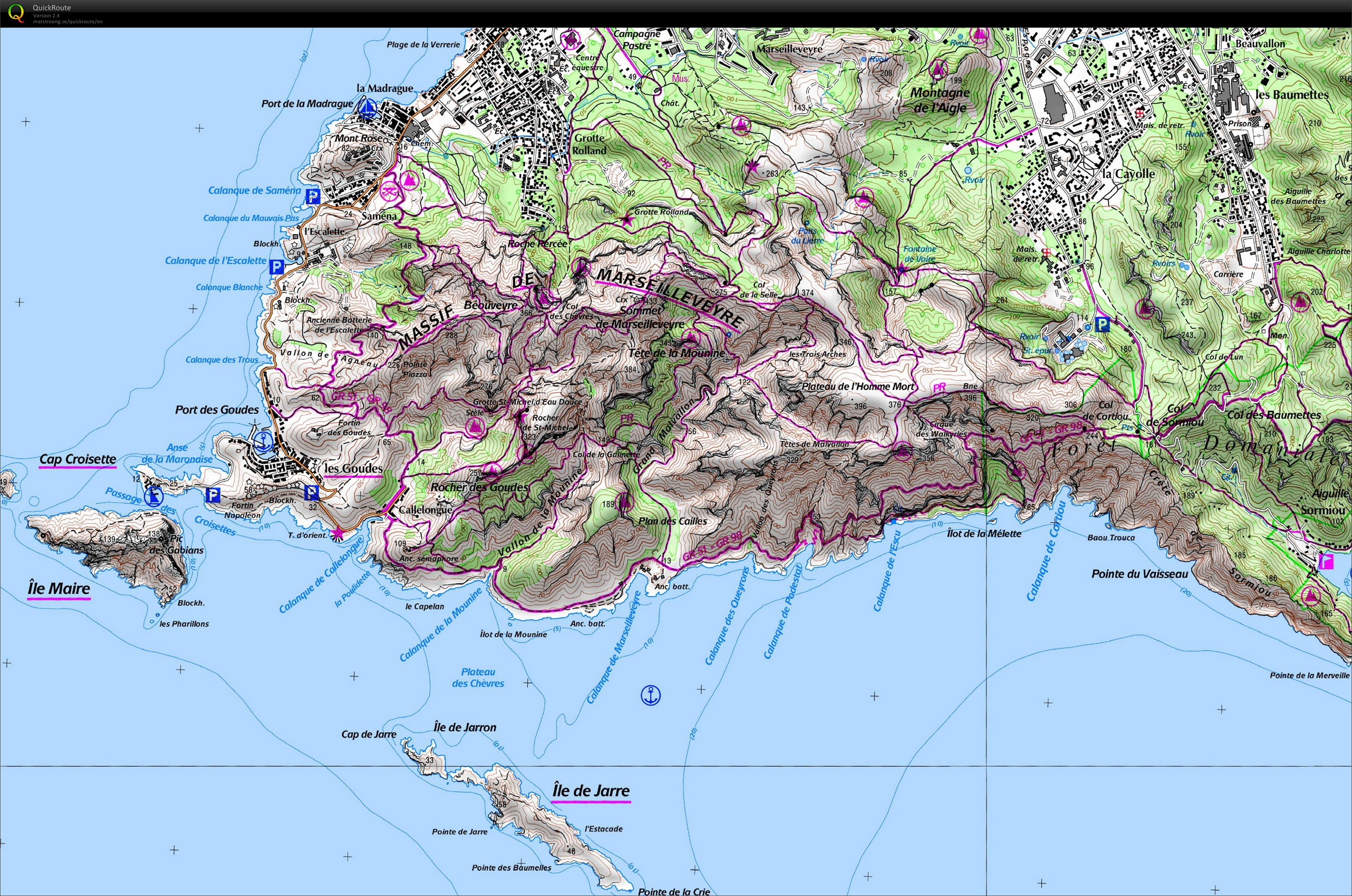Click the magenta star beside elevation 263
Viewport: 1352px width, 896px height.
pyautogui.click(x=753, y=167)
